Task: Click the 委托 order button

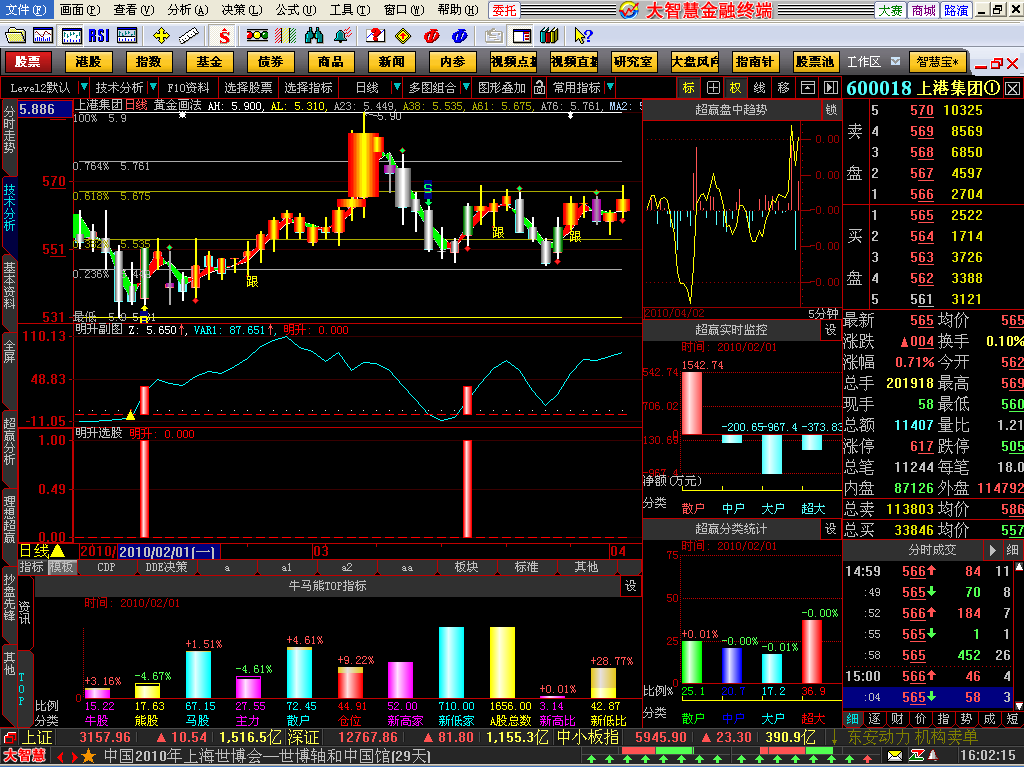Action: click(505, 10)
